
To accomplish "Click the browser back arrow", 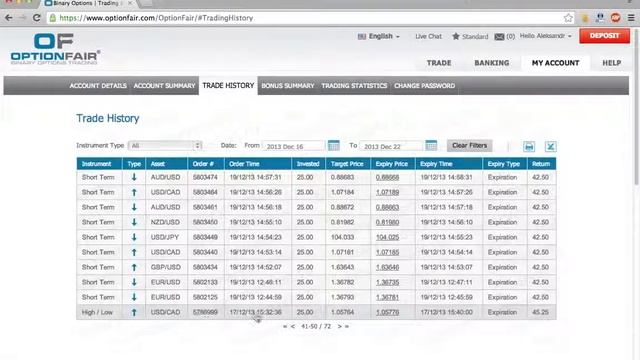I will (x=9, y=18).
